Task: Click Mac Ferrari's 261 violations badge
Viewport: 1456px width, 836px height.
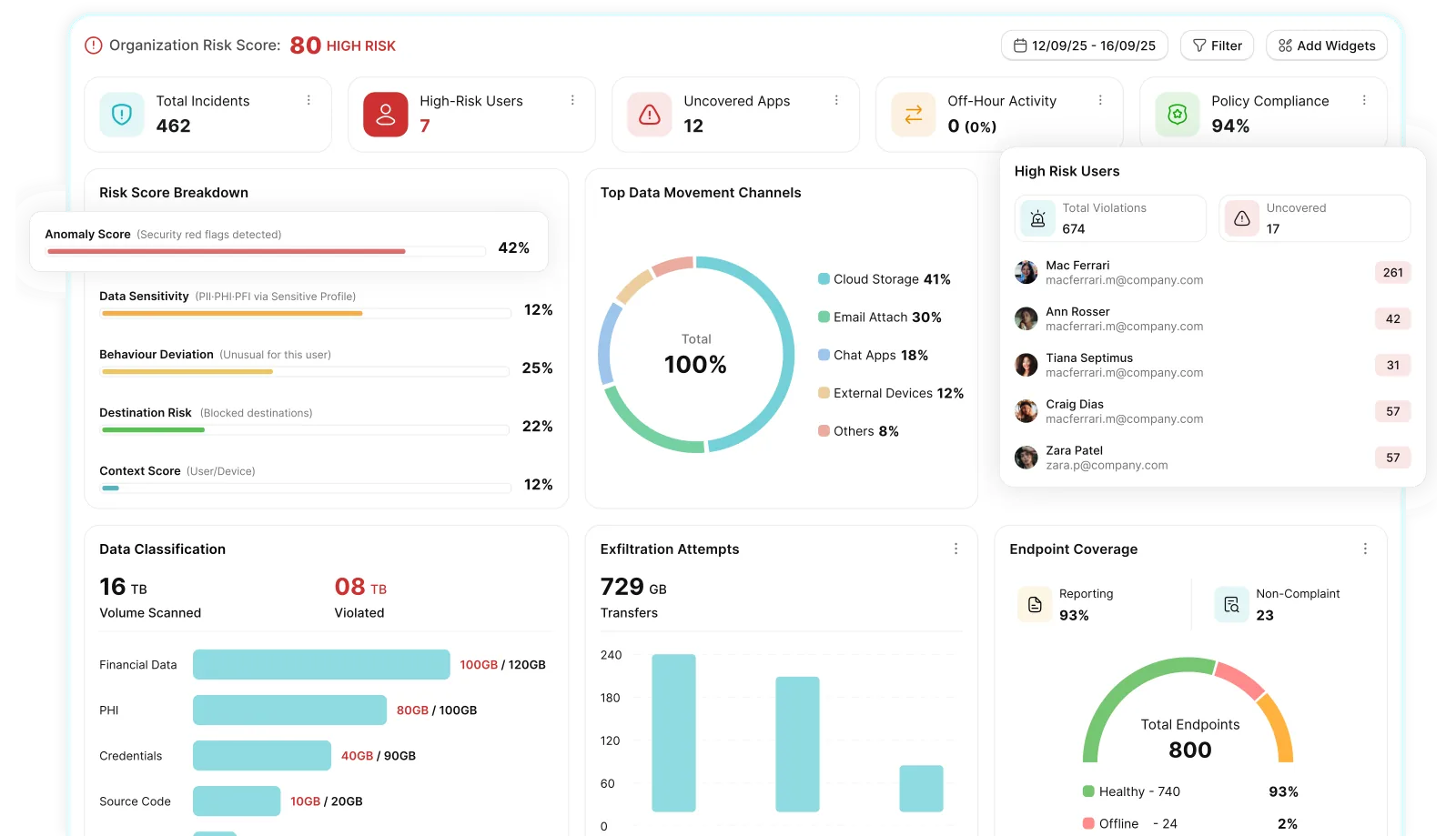Action: [1393, 272]
